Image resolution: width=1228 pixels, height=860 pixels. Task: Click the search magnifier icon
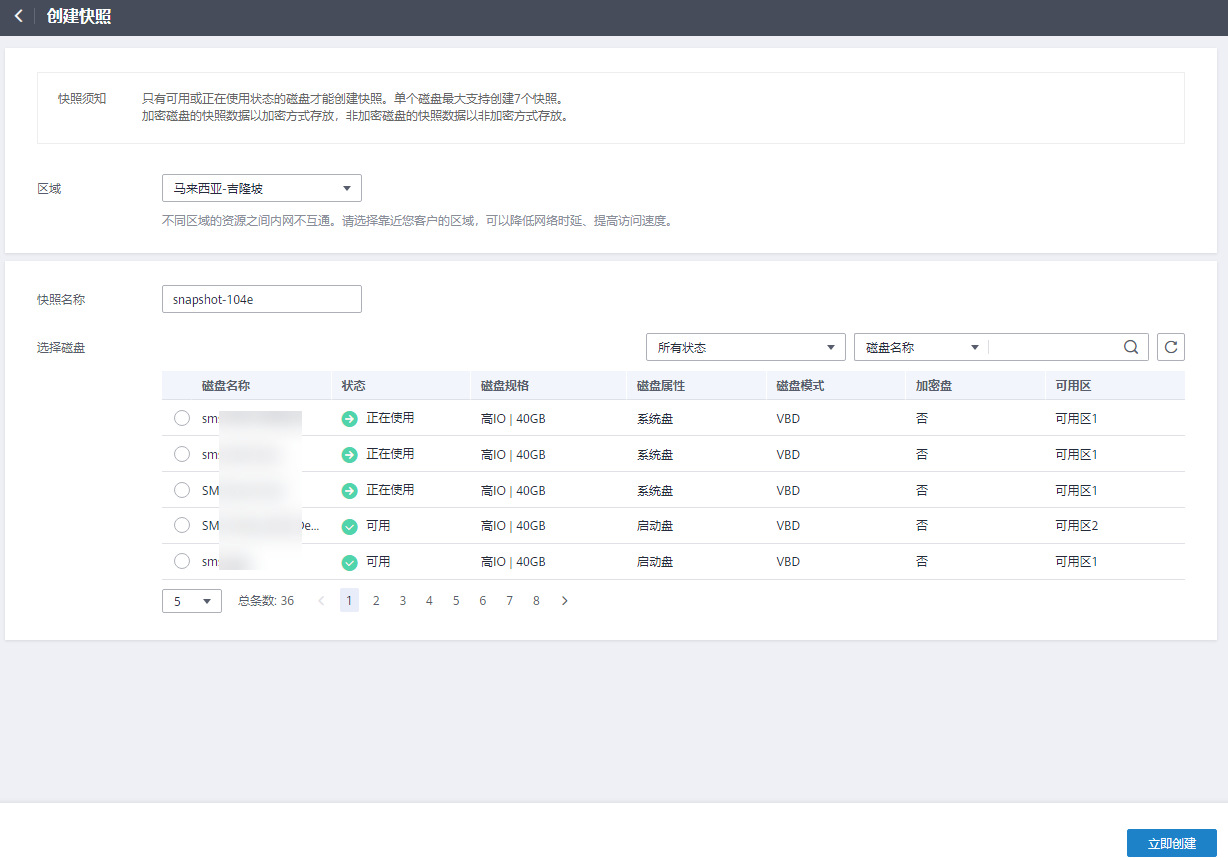[x=1131, y=347]
